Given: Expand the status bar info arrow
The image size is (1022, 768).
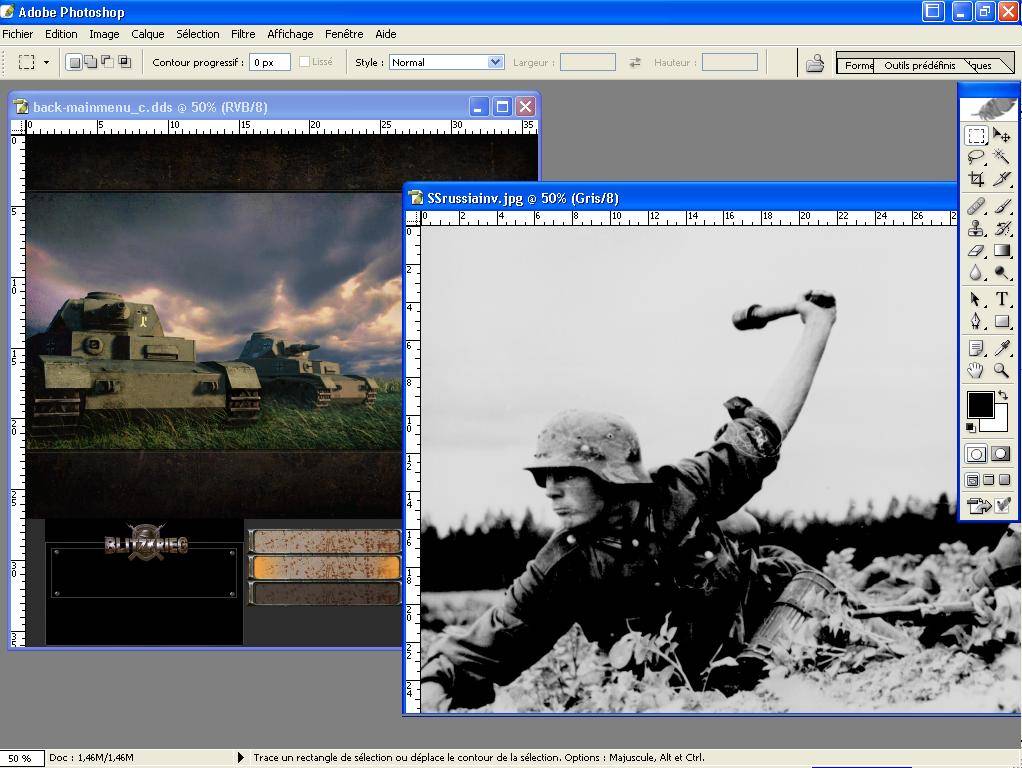Looking at the screenshot, I should tap(240, 758).
